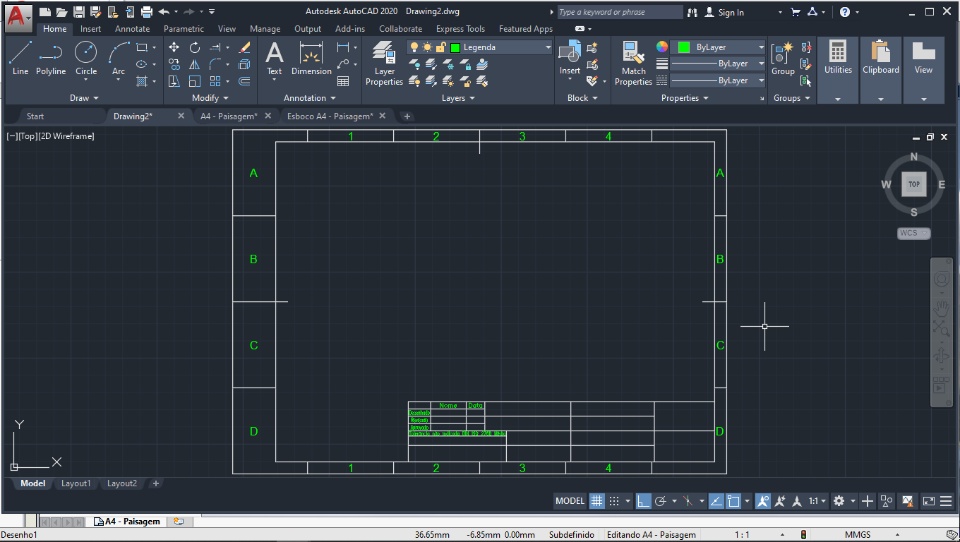Click the Help question mark icon
The image size is (960, 542).
click(x=844, y=12)
